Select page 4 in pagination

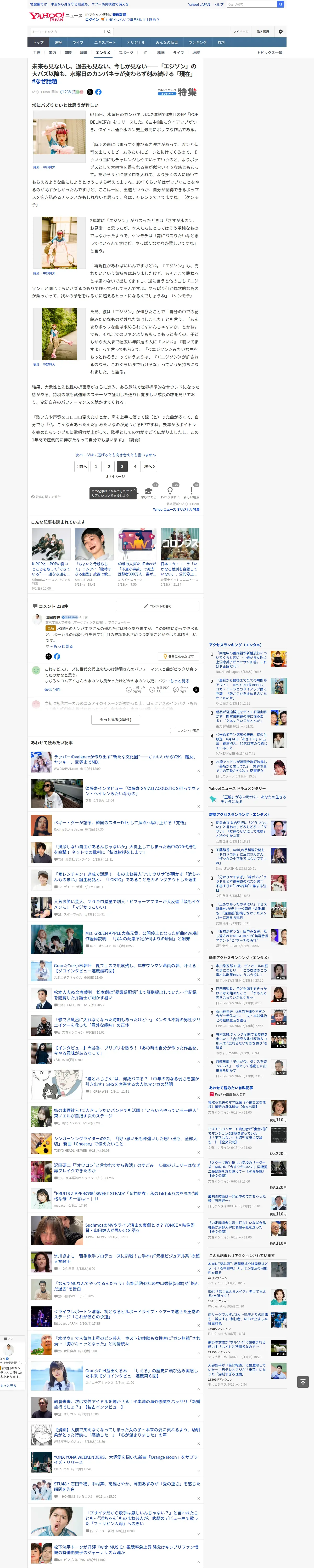[x=135, y=466]
